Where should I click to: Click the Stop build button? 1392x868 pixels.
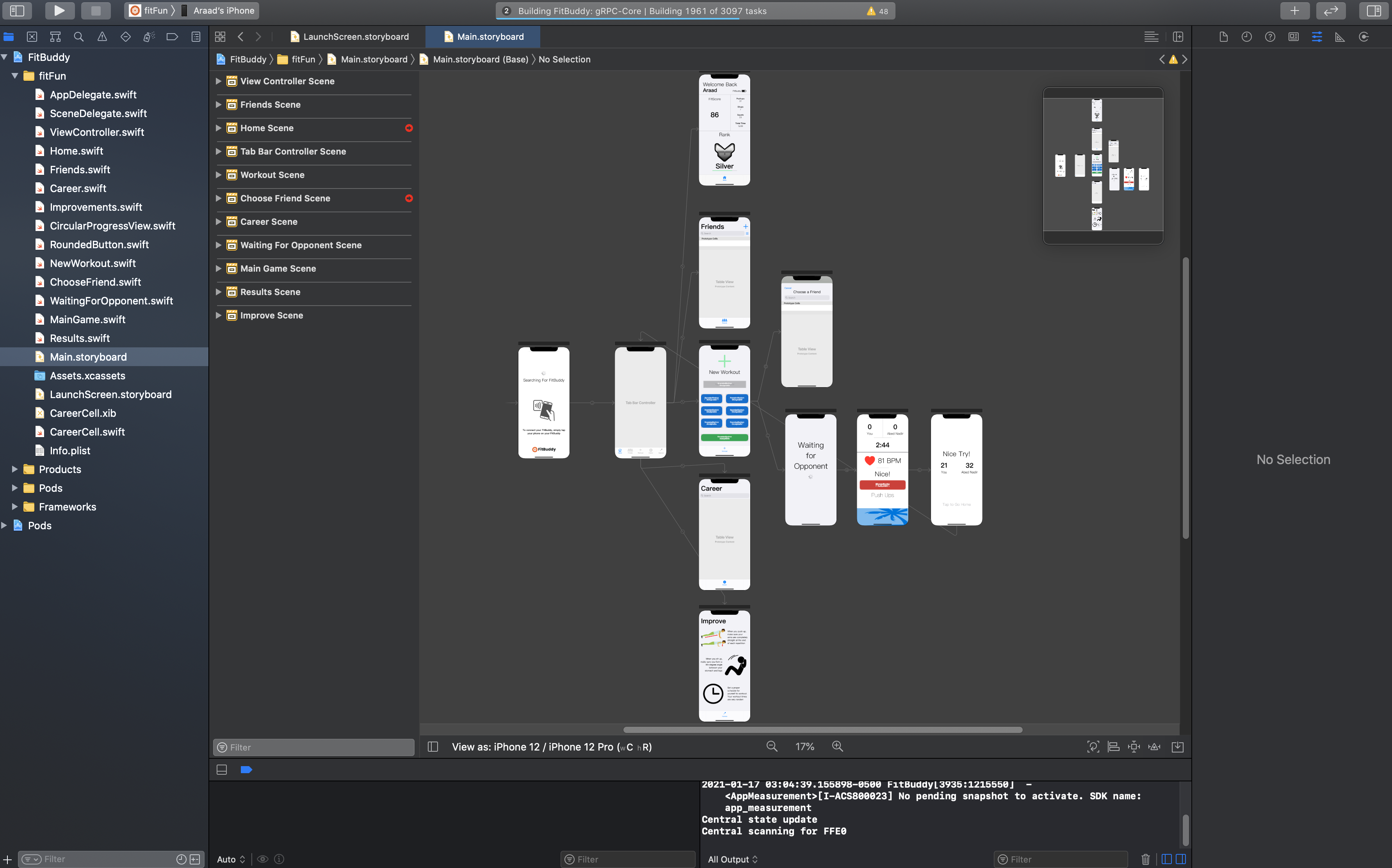(95, 10)
